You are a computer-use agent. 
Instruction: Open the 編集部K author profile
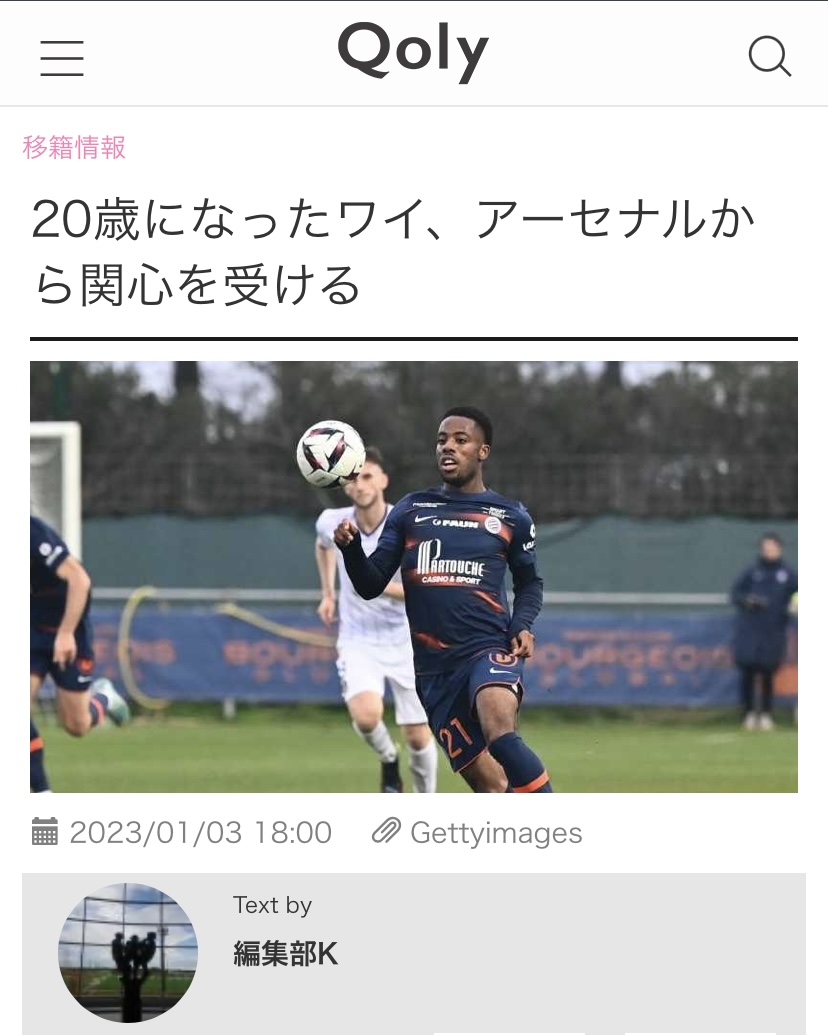285,954
